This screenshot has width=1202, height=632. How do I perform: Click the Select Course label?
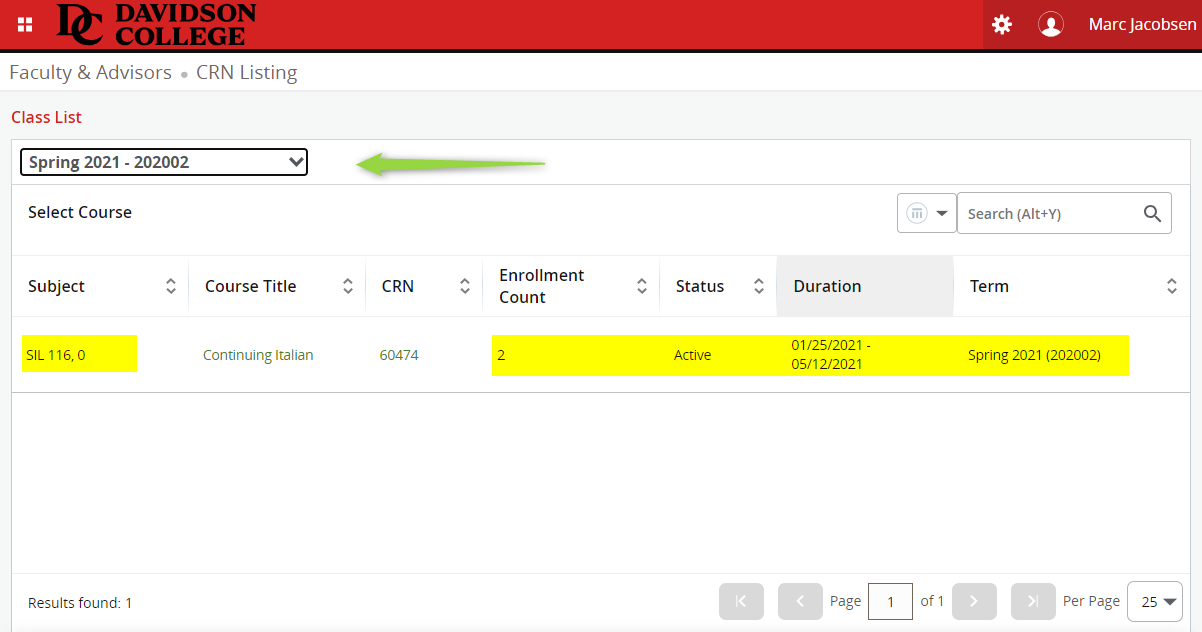coord(80,212)
